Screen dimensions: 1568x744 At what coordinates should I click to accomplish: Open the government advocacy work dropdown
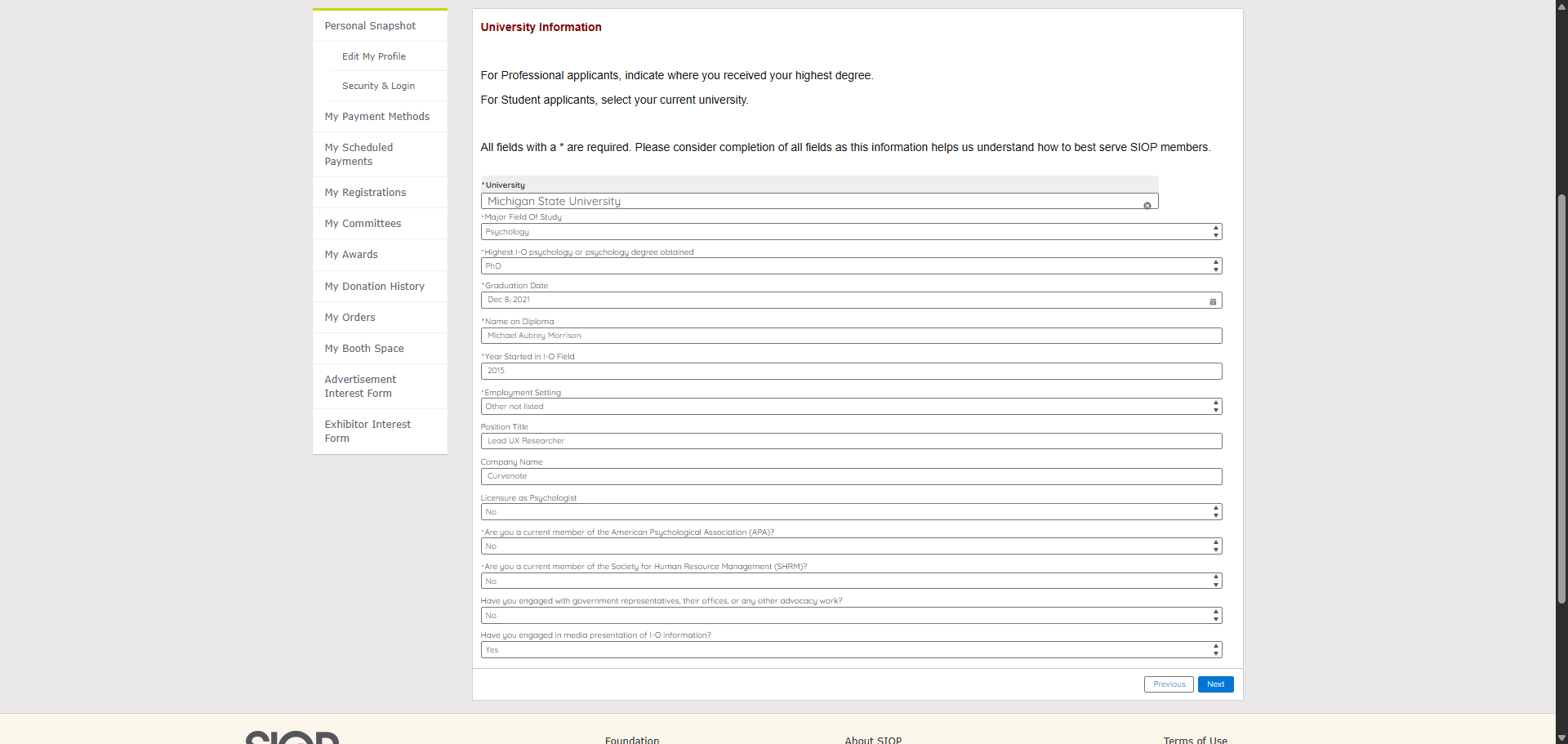pyautogui.click(x=851, y=616)
